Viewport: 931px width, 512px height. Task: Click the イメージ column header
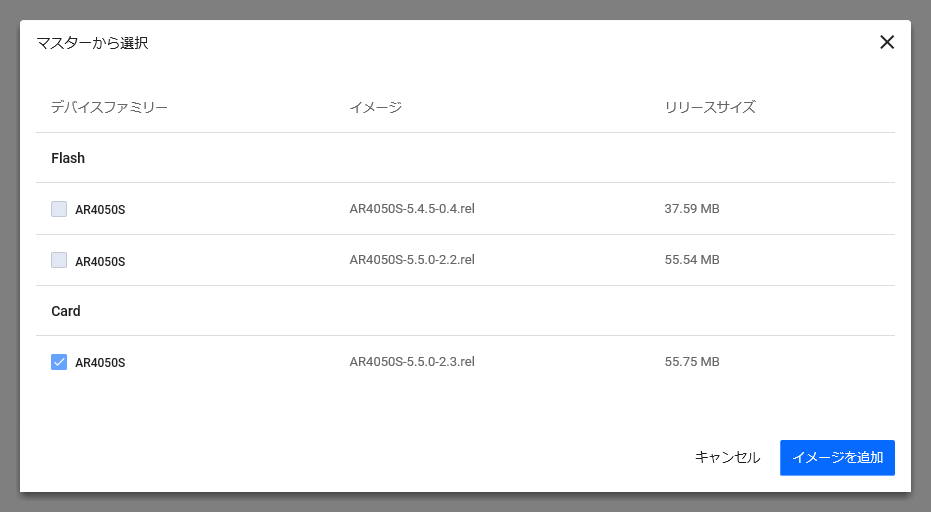tap(375, 107)
